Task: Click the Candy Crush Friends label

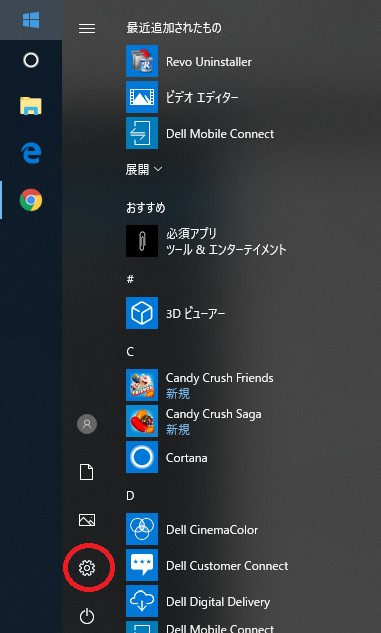Action: [220, 378]
